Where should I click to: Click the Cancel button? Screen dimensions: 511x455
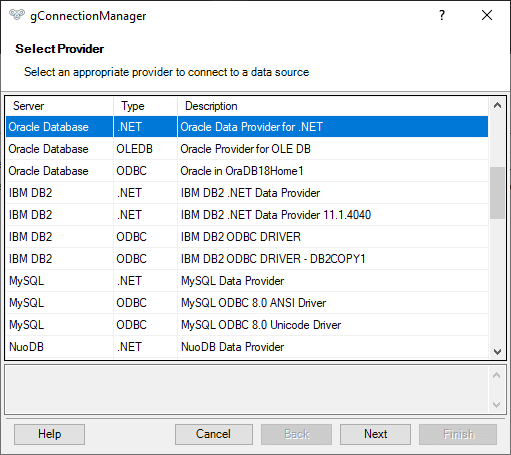tap(214, 434)
